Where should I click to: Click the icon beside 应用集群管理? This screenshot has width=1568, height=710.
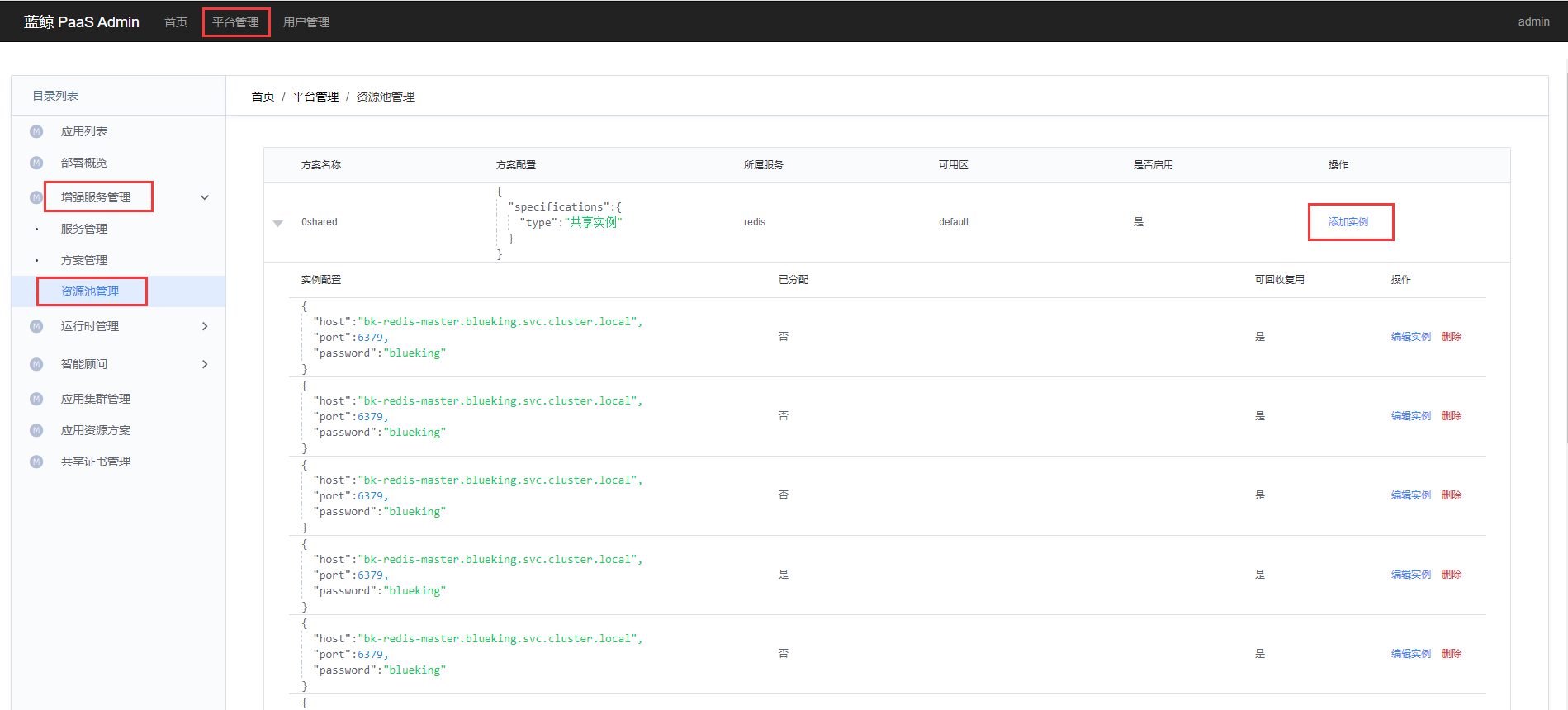36,399
